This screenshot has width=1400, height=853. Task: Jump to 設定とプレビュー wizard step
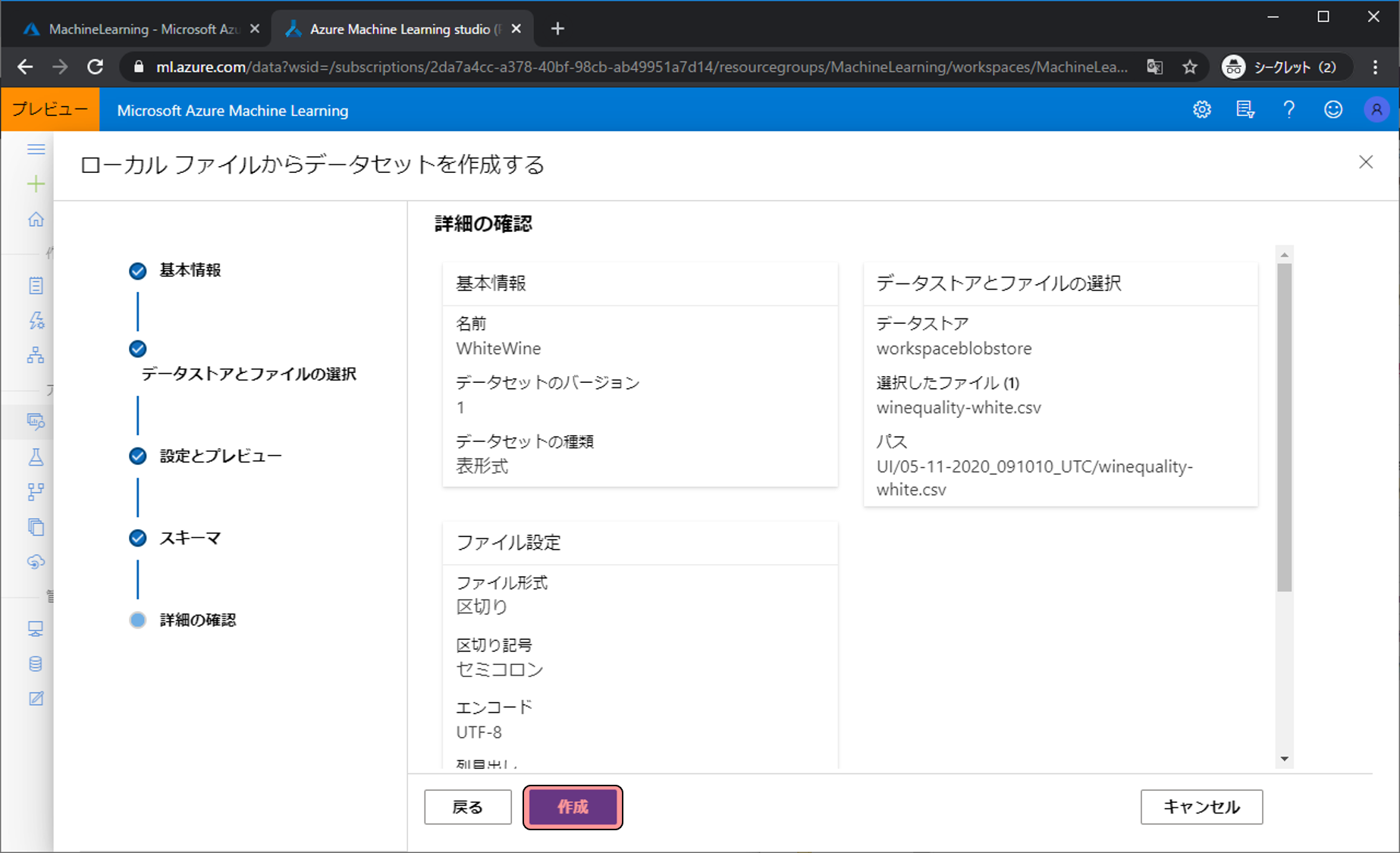[x=220, y=456]
